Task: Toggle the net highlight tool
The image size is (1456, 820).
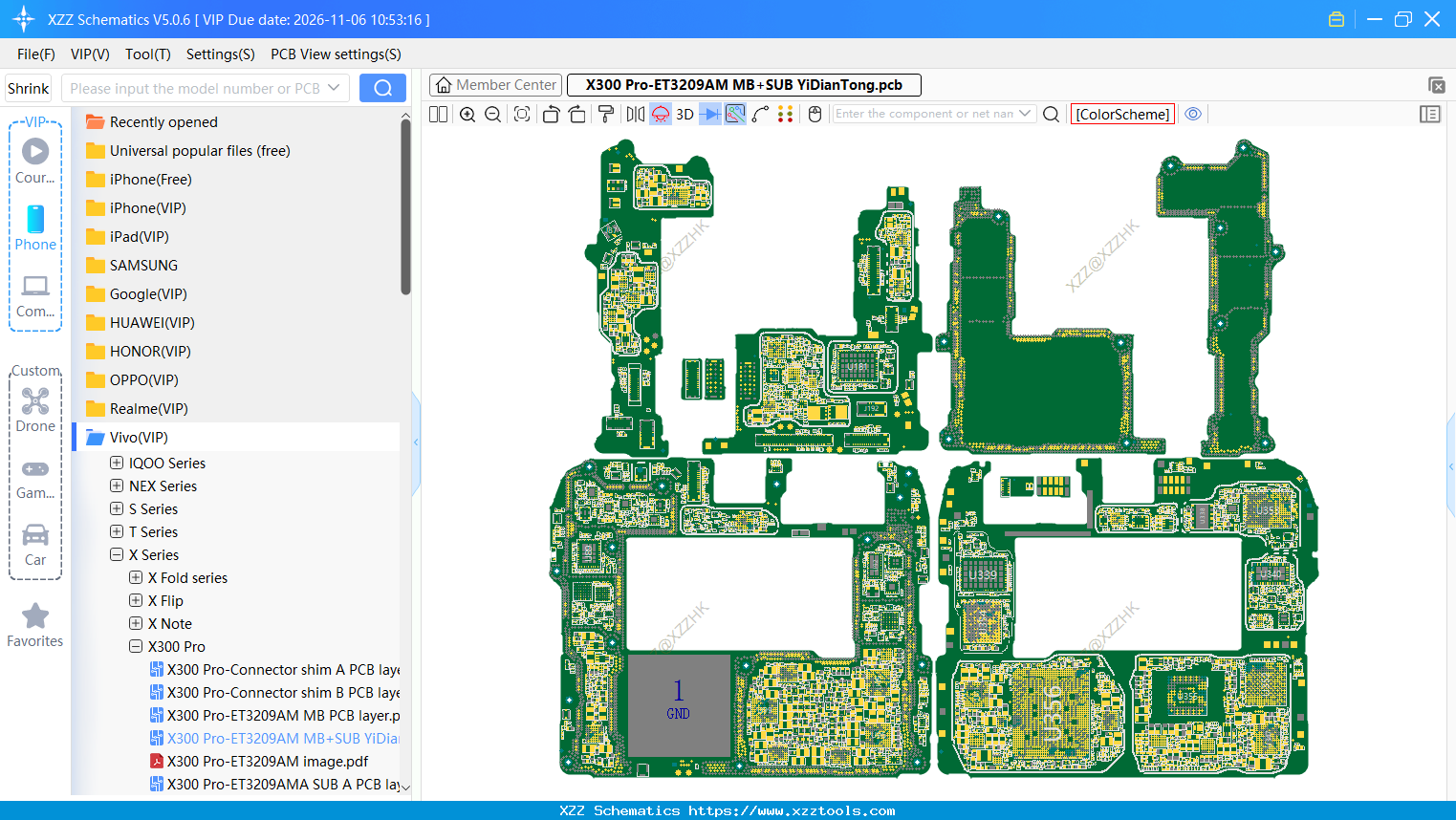Action: (735, 114)
